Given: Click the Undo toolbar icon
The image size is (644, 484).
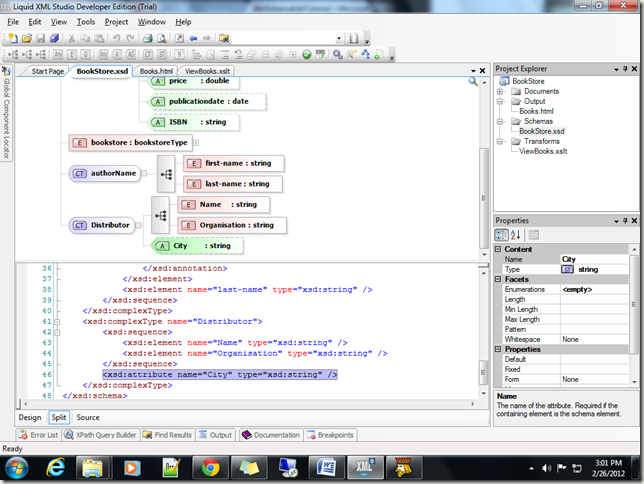Looking at the screenshot, I should [x=117, y=39].
